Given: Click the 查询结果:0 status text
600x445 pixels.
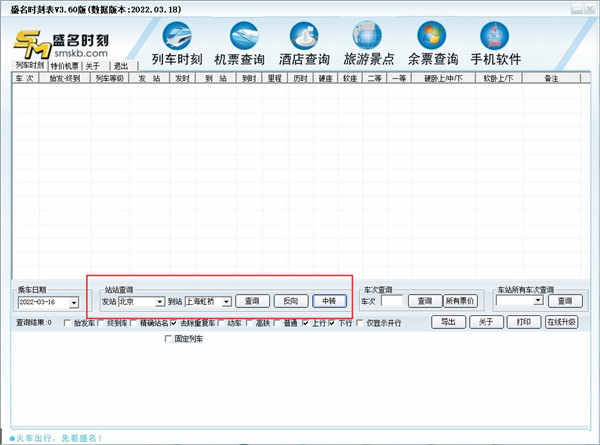Looking at the screenshot, I should [x=34, y=323].
